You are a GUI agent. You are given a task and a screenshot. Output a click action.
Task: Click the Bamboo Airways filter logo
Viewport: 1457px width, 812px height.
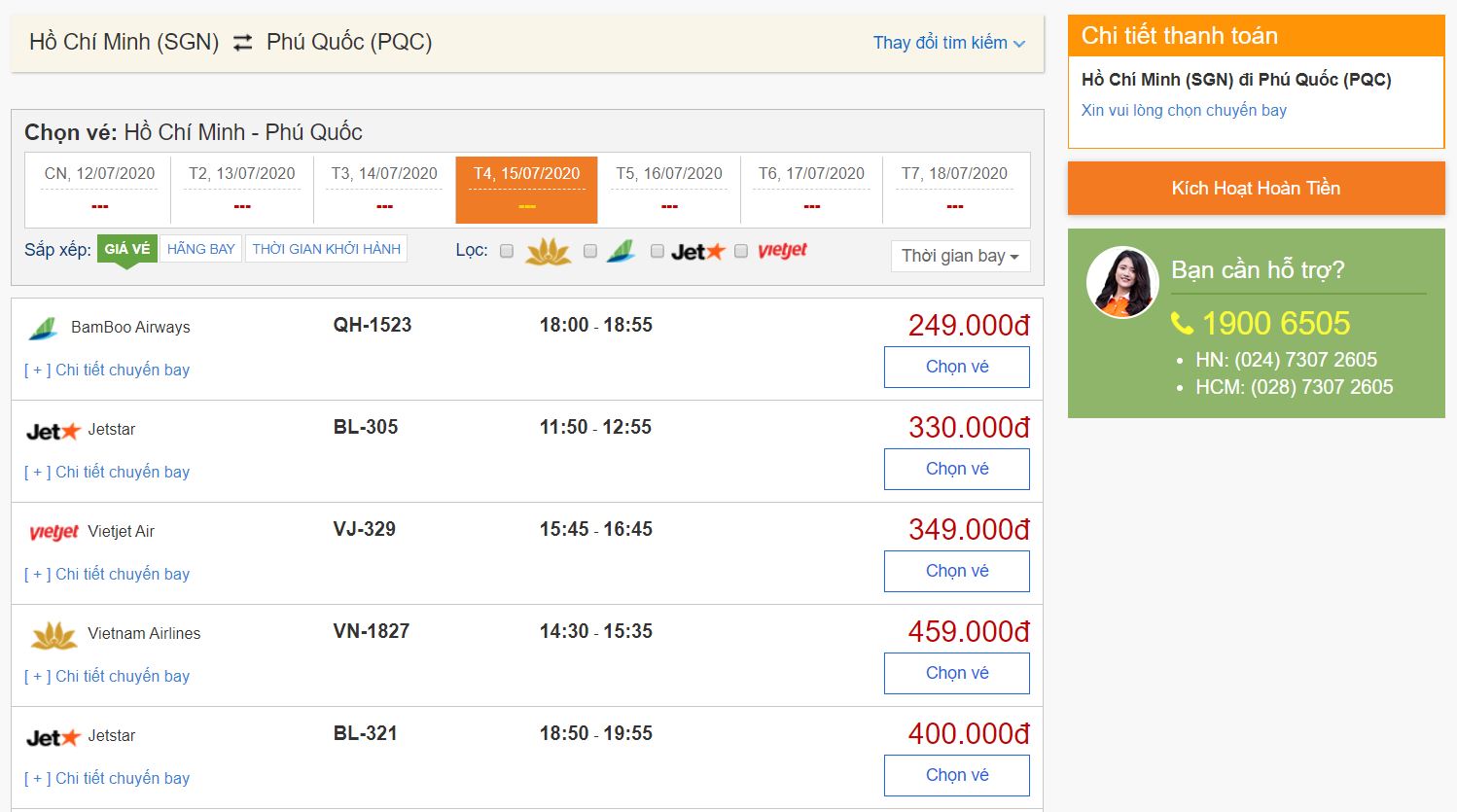(x=622, y=252)
